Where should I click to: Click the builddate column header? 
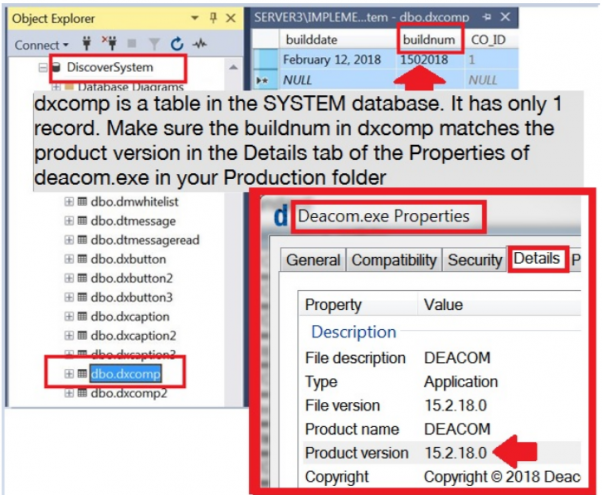[x=337, y=40]
